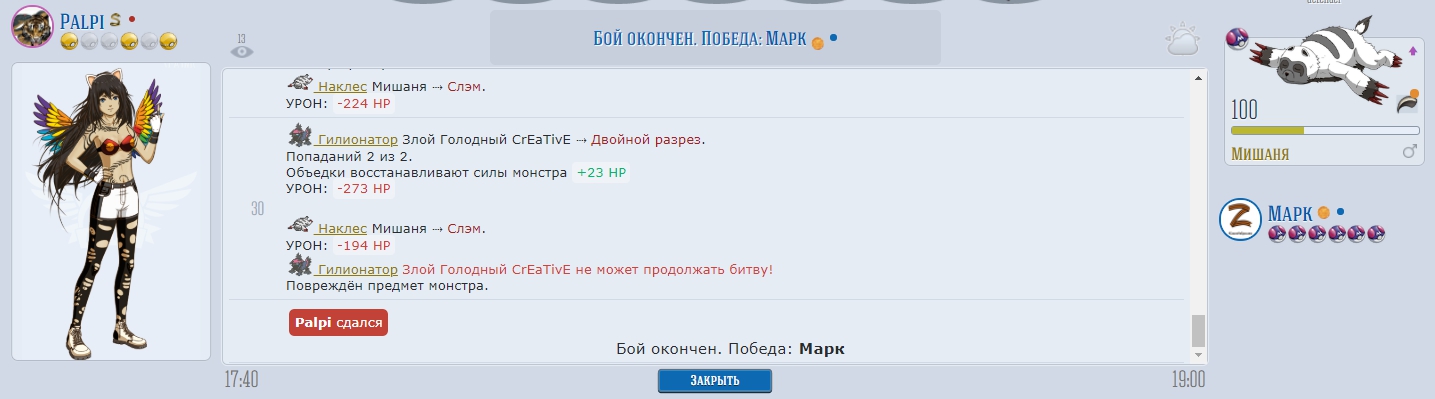Click the purple up arrow on monster card
This screenshot has width=1435, height=399.
(1413, 50)
